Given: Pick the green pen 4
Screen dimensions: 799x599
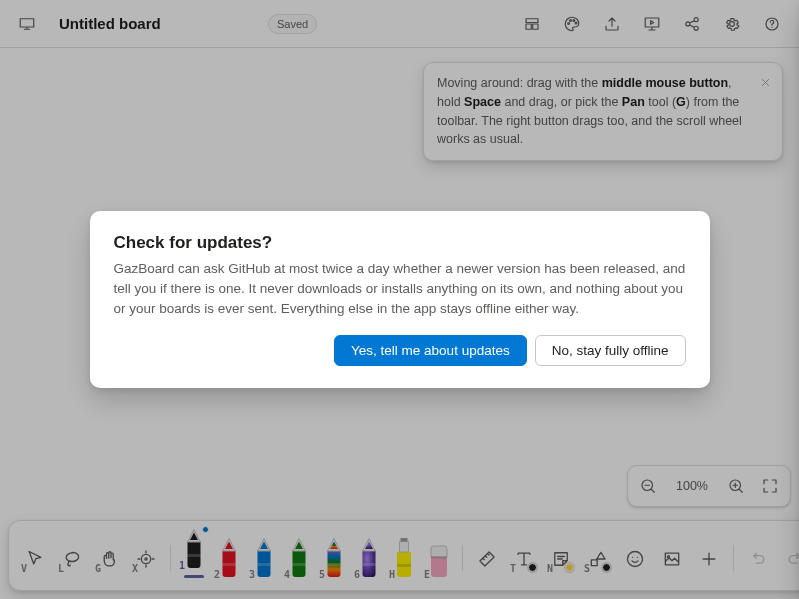Looking at the screenshot, I should [x=299, y=558].
